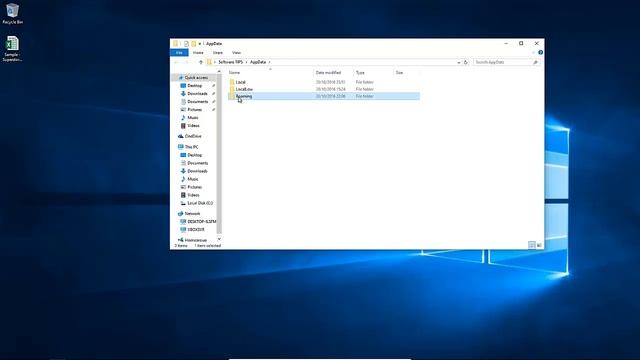Switch to the Share ribbon tab
The image size is (640, 360).
(x=218, y=53)
